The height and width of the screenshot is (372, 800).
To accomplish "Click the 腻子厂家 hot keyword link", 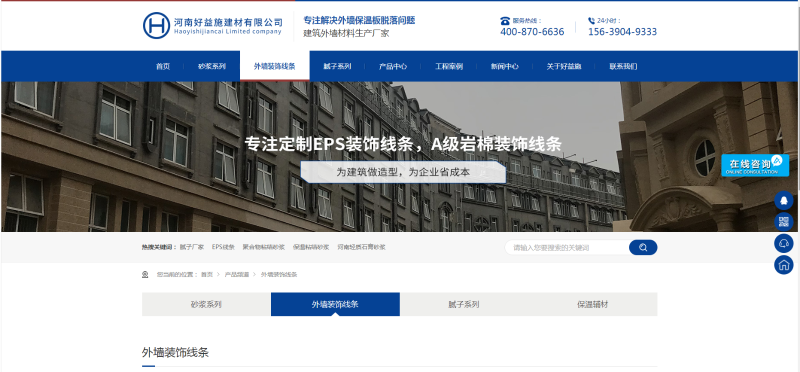I will click(x=192, y=247).
